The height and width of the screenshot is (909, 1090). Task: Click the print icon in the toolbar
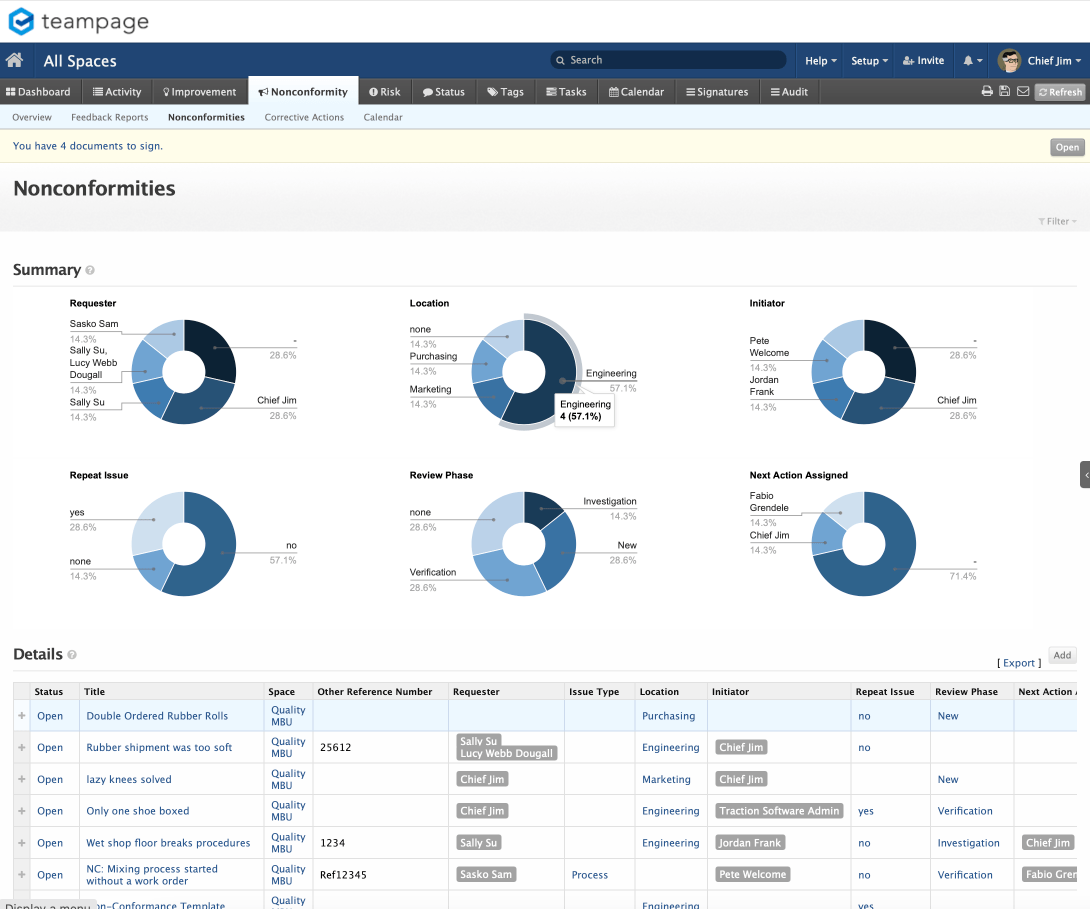tap(987, 92)
